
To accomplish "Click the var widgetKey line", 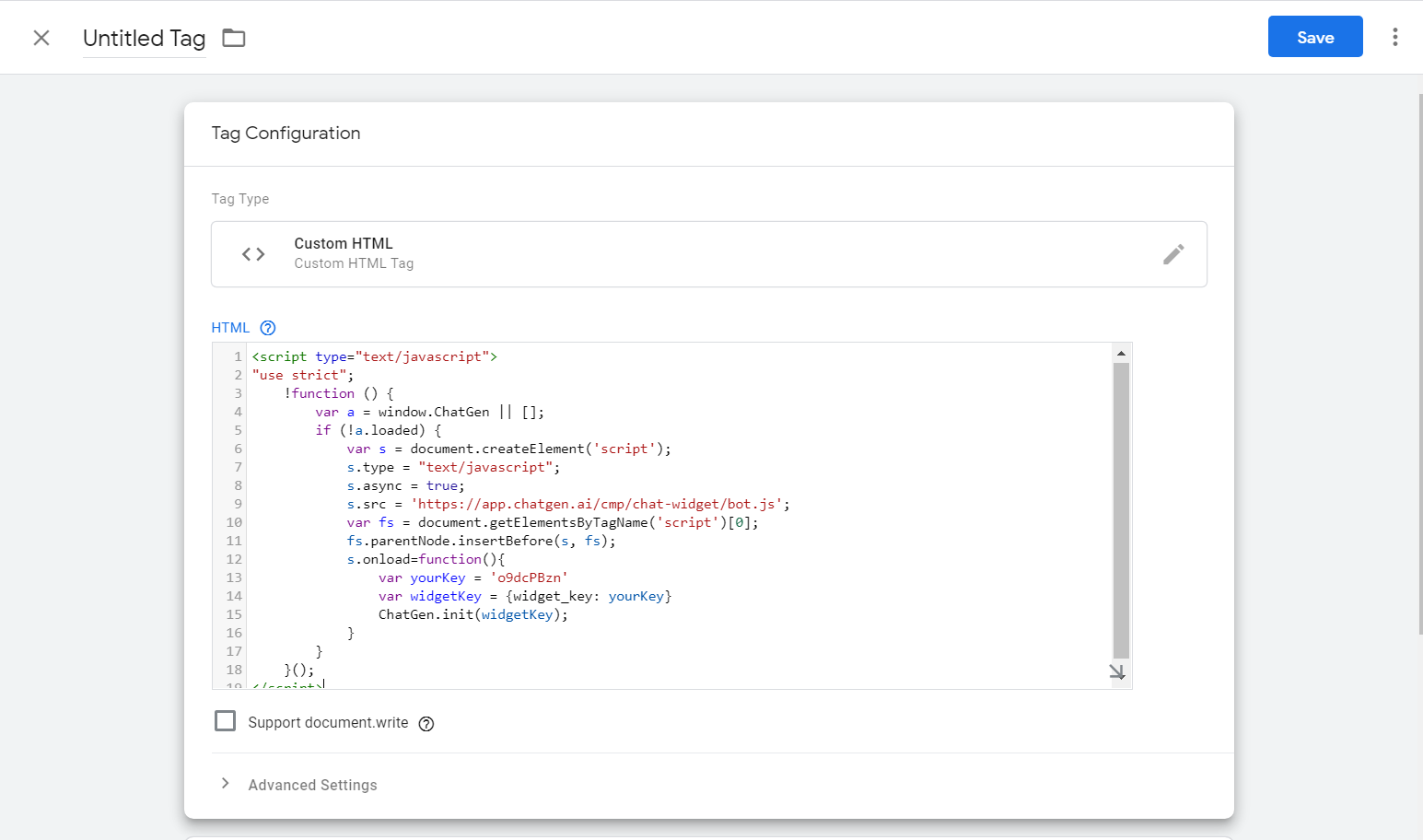I will coord(525,596).
